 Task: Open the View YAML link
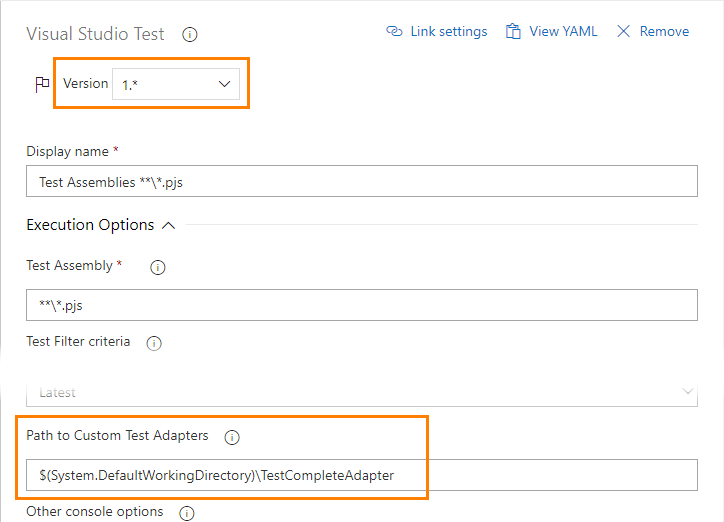563,32
